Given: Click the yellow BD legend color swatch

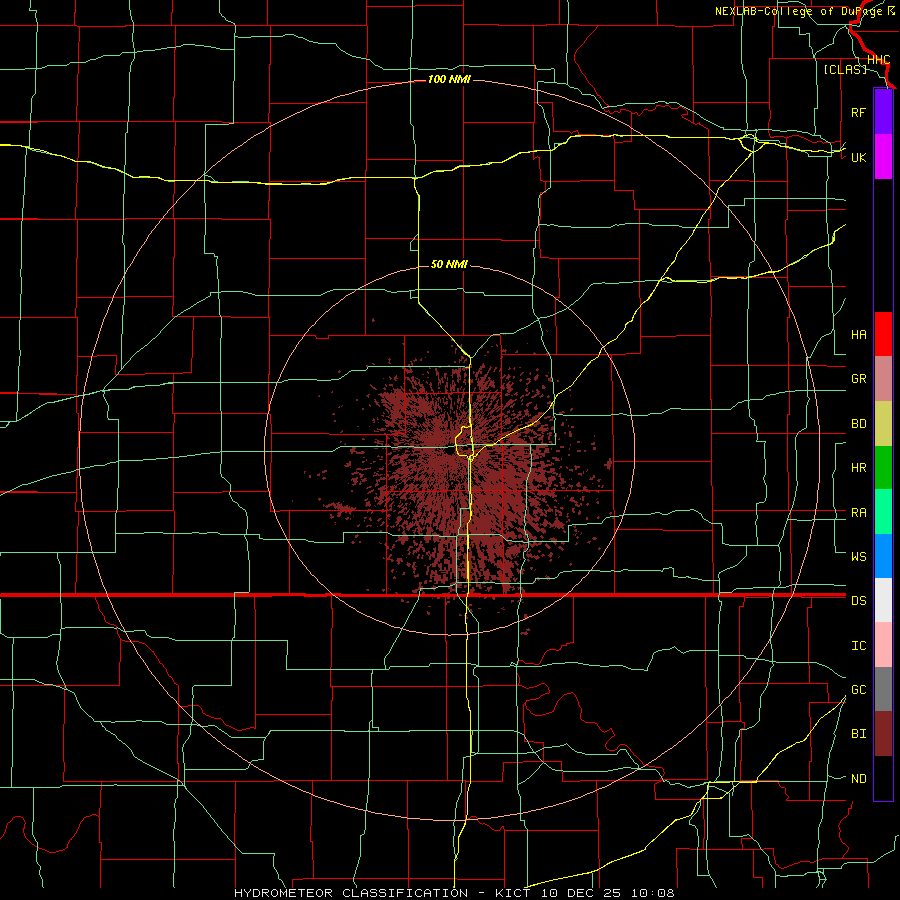Looking at the screenshot, I should (x=883, y=424).
